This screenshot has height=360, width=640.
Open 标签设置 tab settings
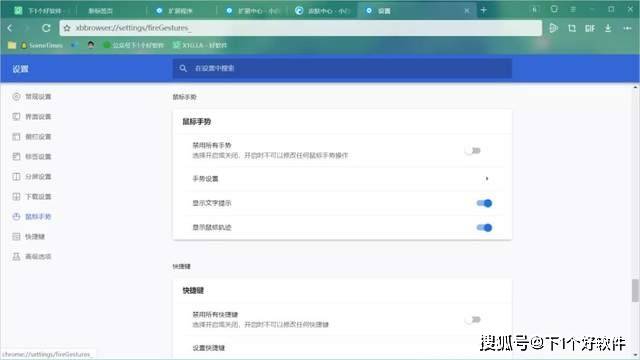[32, 157]
